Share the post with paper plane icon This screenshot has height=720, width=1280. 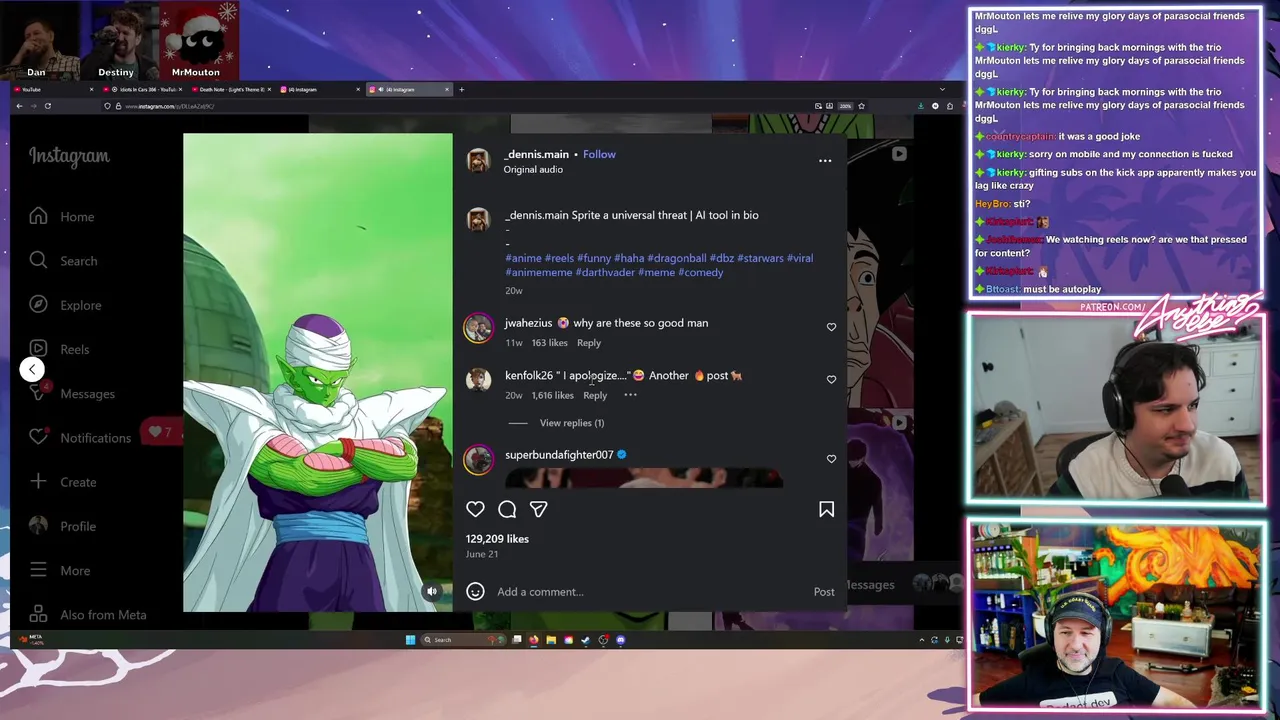tap(538, 510)
